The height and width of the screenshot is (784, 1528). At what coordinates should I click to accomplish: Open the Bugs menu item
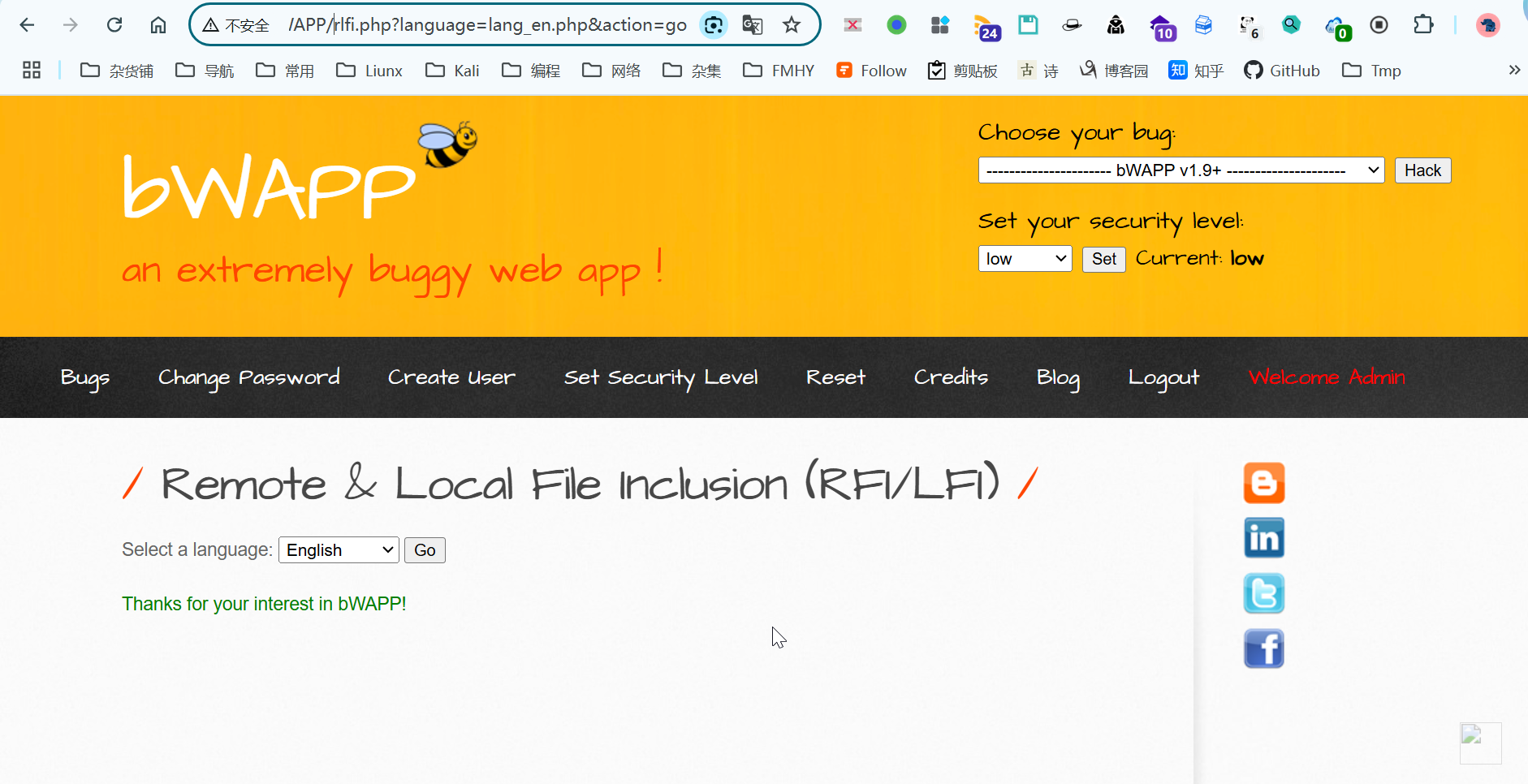84,377
